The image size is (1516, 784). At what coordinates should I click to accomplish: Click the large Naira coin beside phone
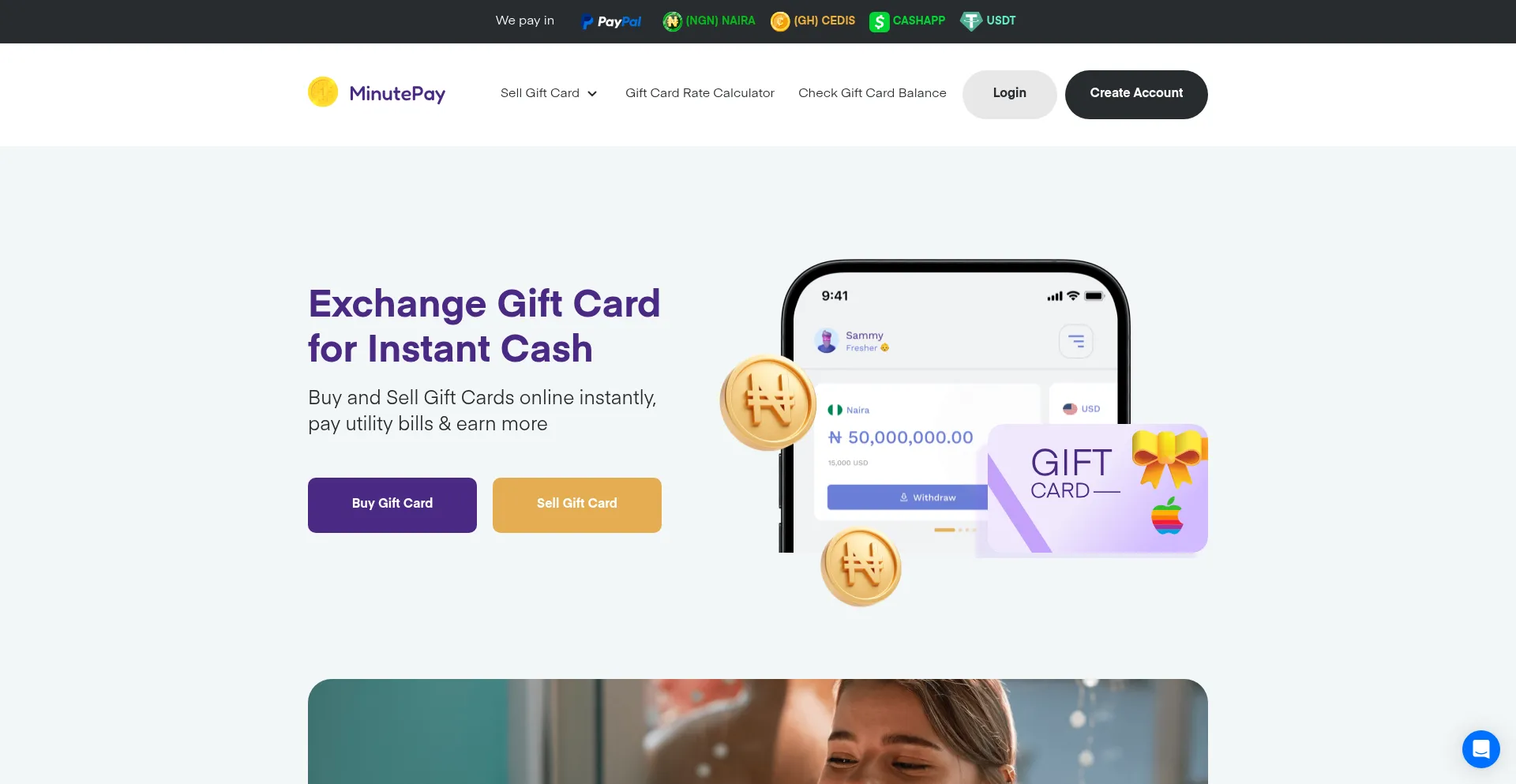click(x=767, y=403)
